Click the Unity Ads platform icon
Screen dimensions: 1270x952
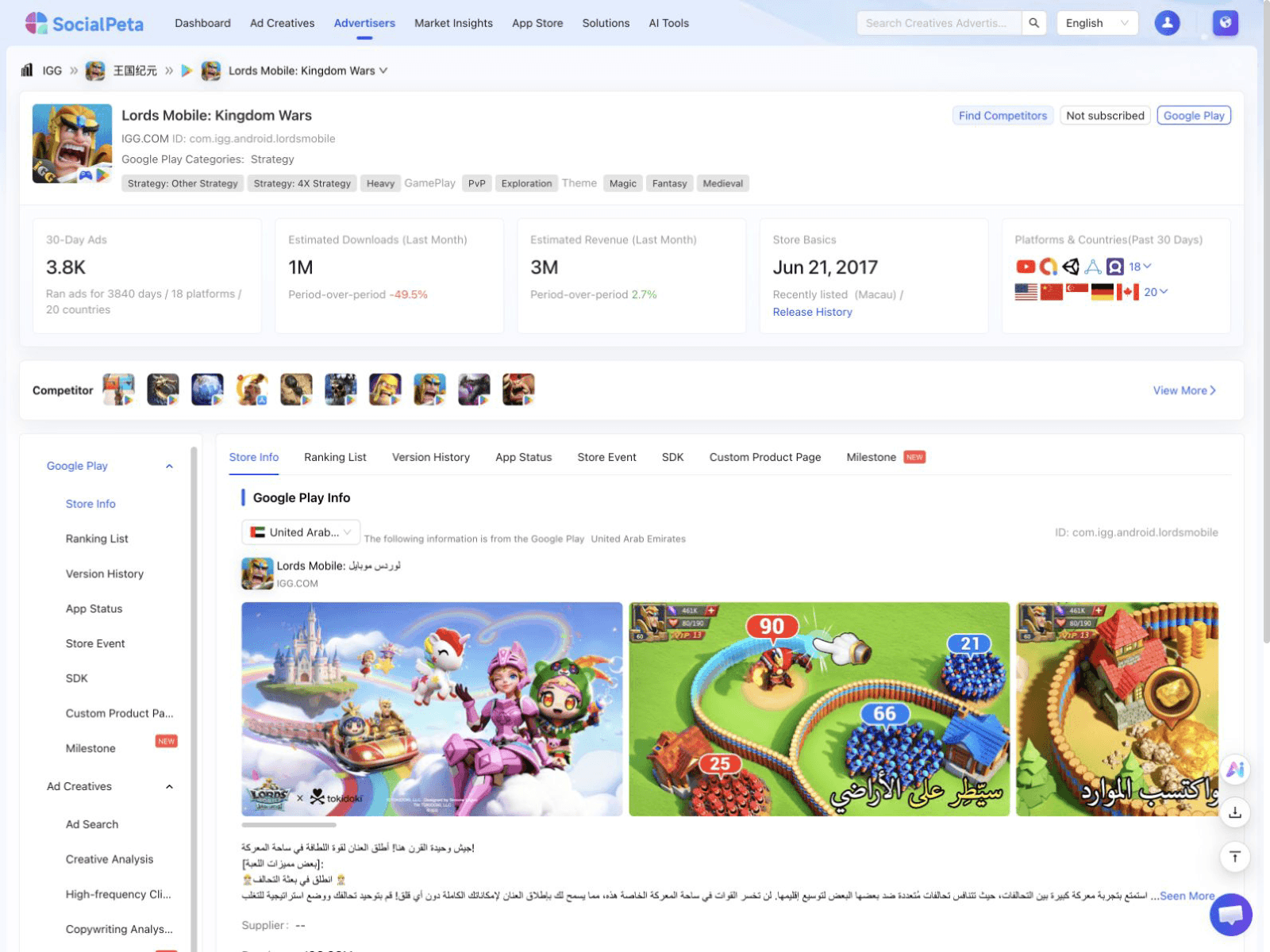coord(1071,267)
